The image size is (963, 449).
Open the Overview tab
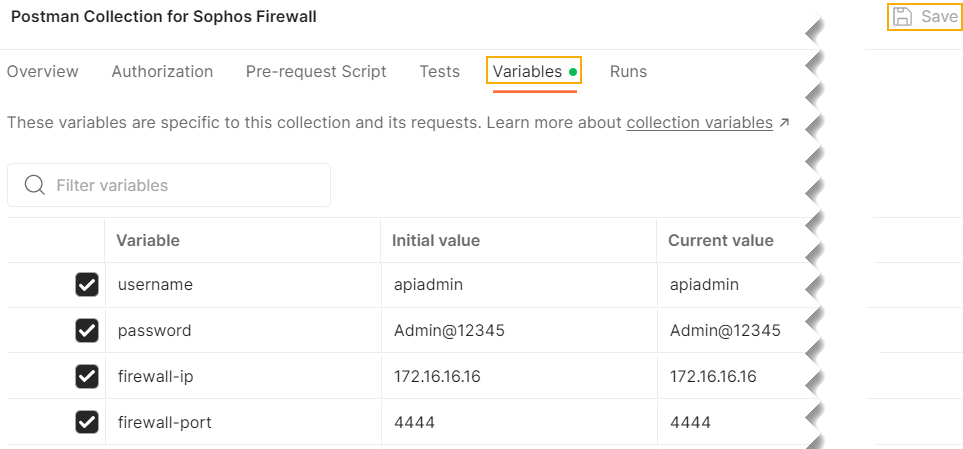click(x=43, y=72)
